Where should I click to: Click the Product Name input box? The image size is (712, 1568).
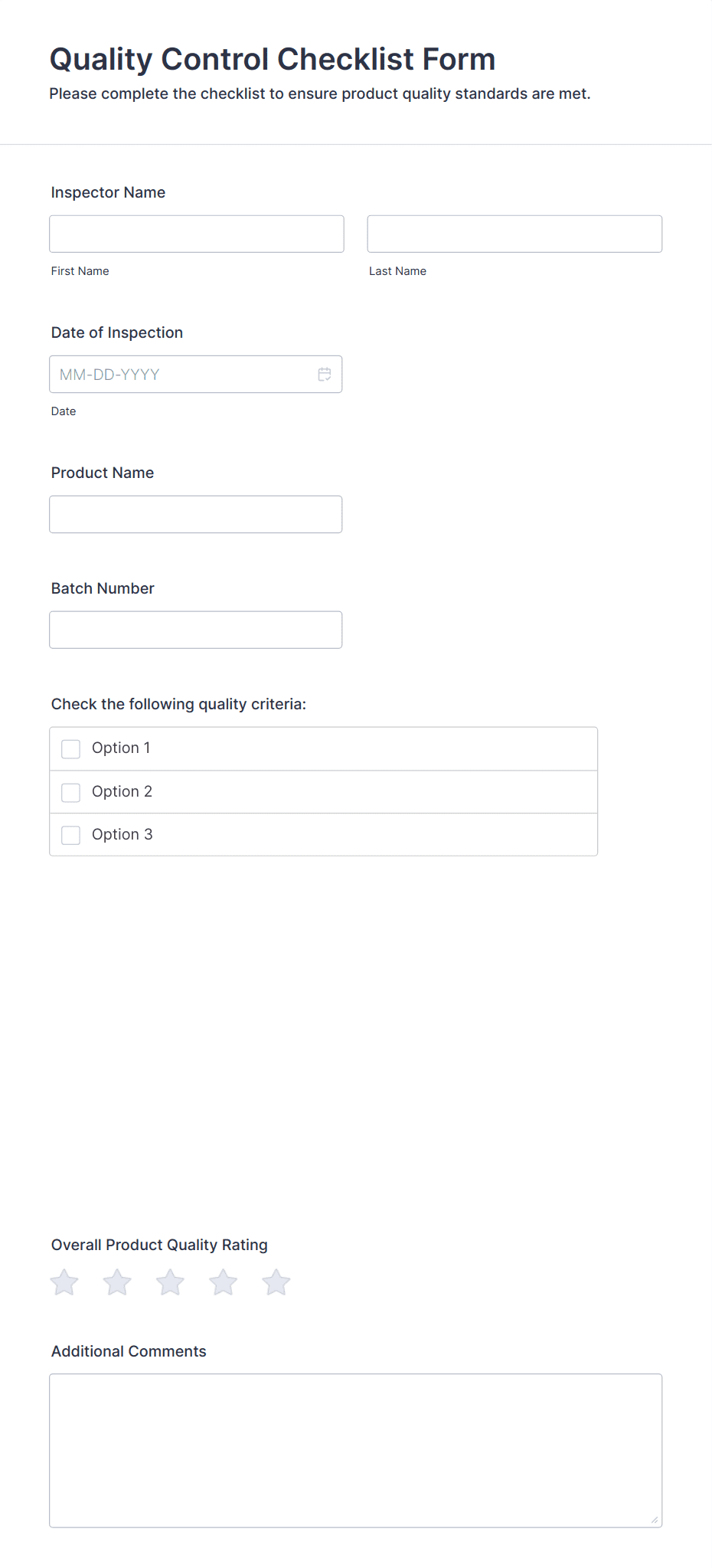click(x=196, y=514)
